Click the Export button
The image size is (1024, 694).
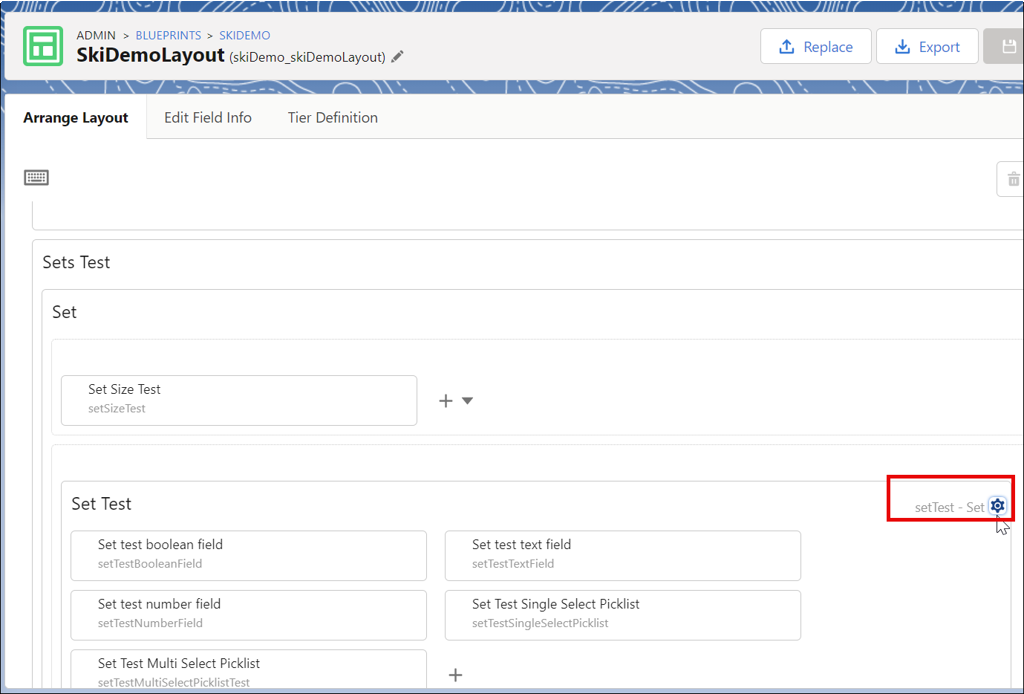coord(927,46)
